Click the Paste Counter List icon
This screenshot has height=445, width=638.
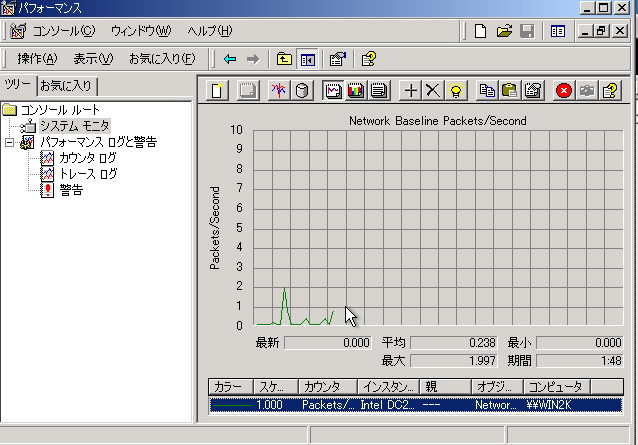click(509, 90)
